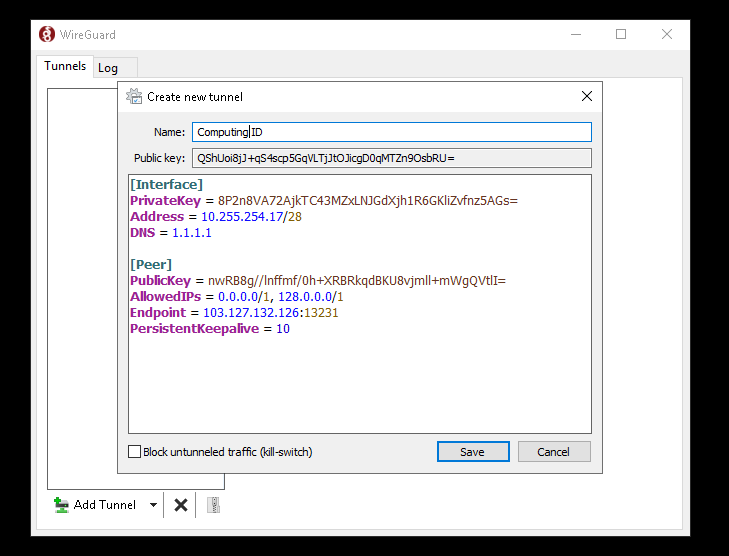This screenshot has height=556, width=729.
Task: Click the Endpoint port 13231
Action: click(321, 312)
